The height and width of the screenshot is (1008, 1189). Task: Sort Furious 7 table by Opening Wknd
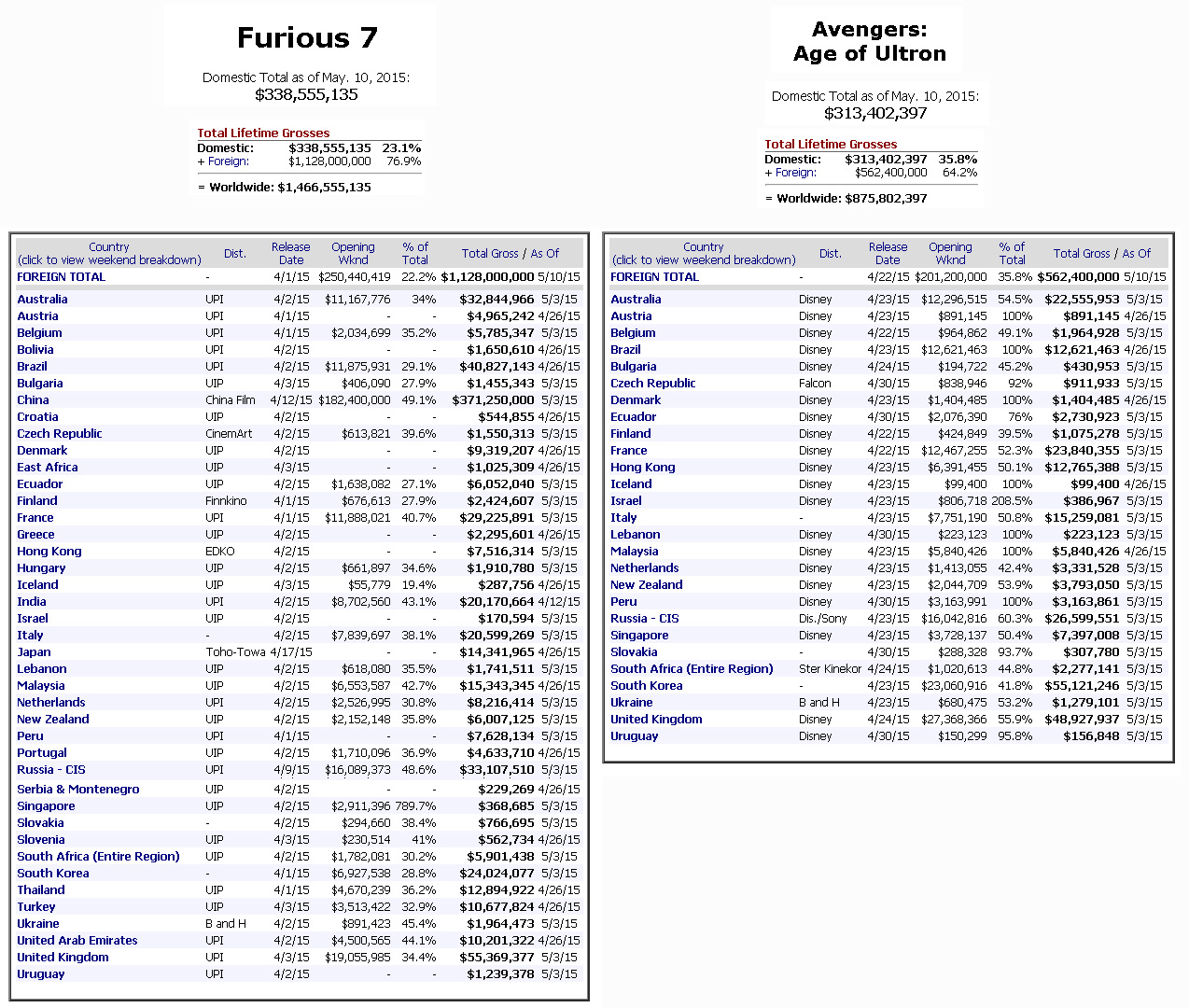point(353,254)
